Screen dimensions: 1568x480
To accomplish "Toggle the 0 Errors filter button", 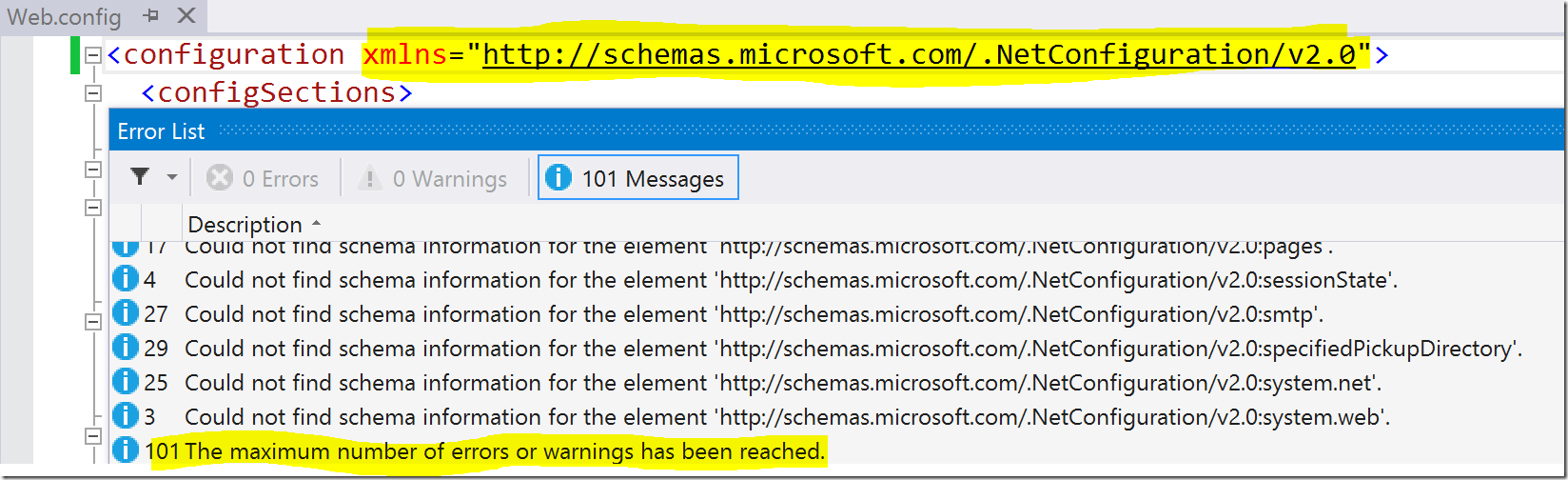I will (263, 179).
